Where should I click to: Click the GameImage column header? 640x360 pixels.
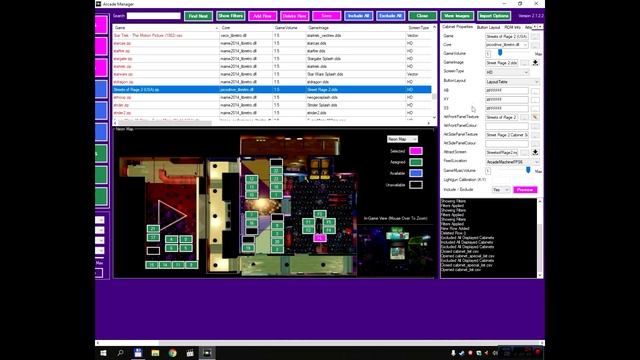pos(356,28)
